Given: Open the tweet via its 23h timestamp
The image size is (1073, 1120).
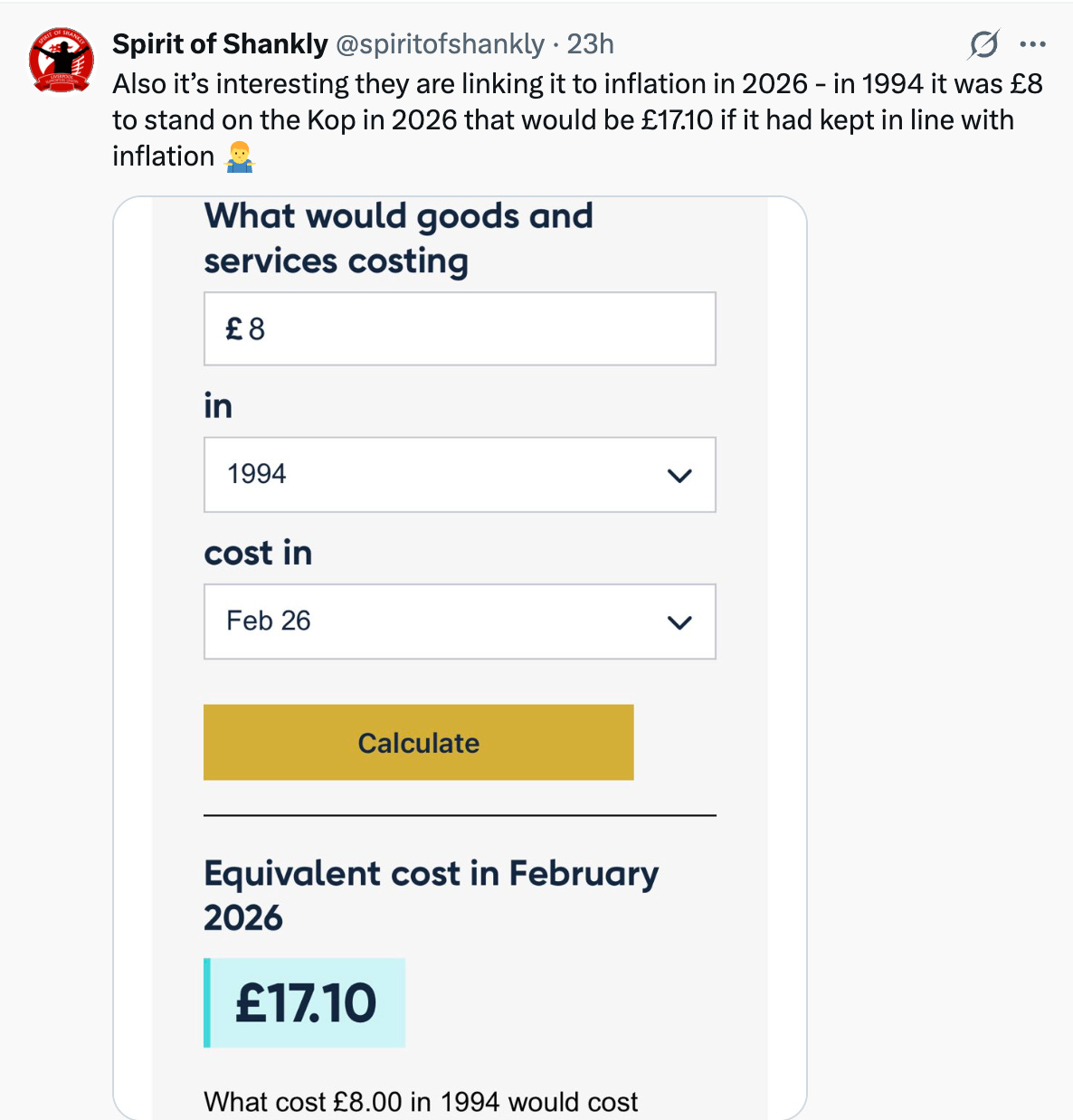Looking at the screenshot, I should [x=590, y=43].
